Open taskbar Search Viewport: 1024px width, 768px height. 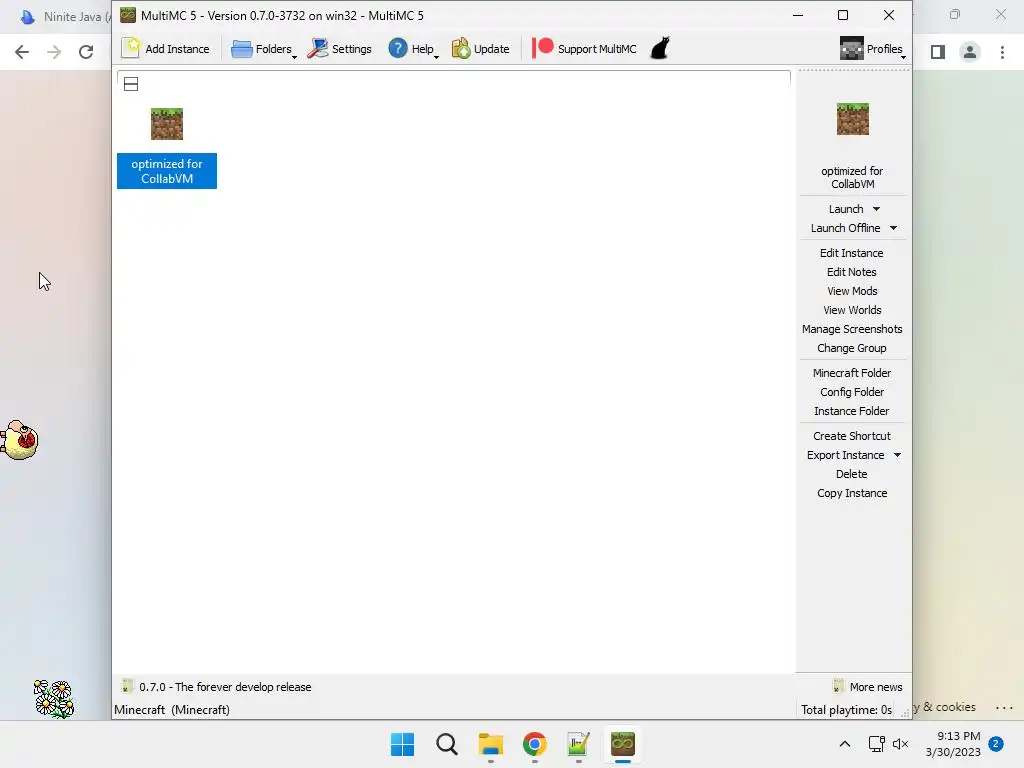447,744
